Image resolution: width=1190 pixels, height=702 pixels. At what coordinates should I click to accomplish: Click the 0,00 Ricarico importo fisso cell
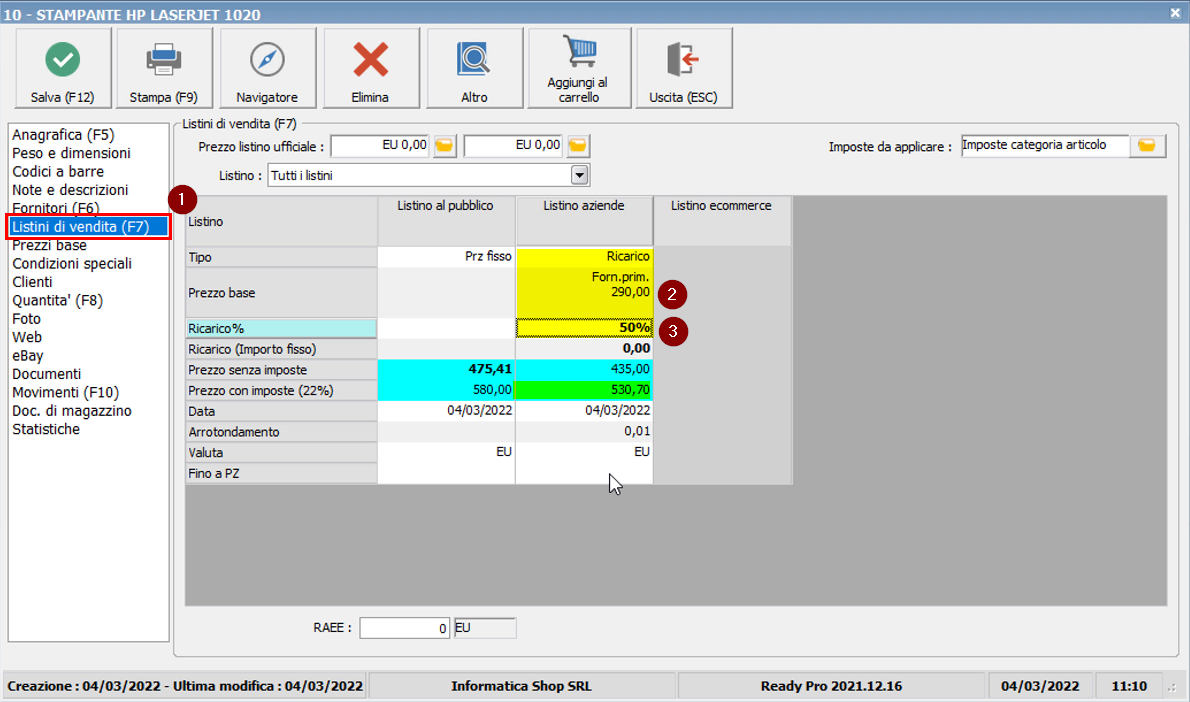click(x=584, y=348)
